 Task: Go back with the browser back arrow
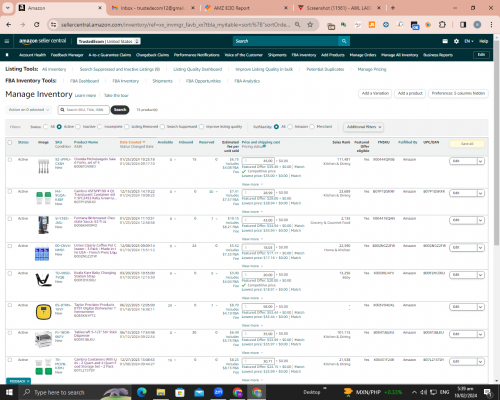9,25
